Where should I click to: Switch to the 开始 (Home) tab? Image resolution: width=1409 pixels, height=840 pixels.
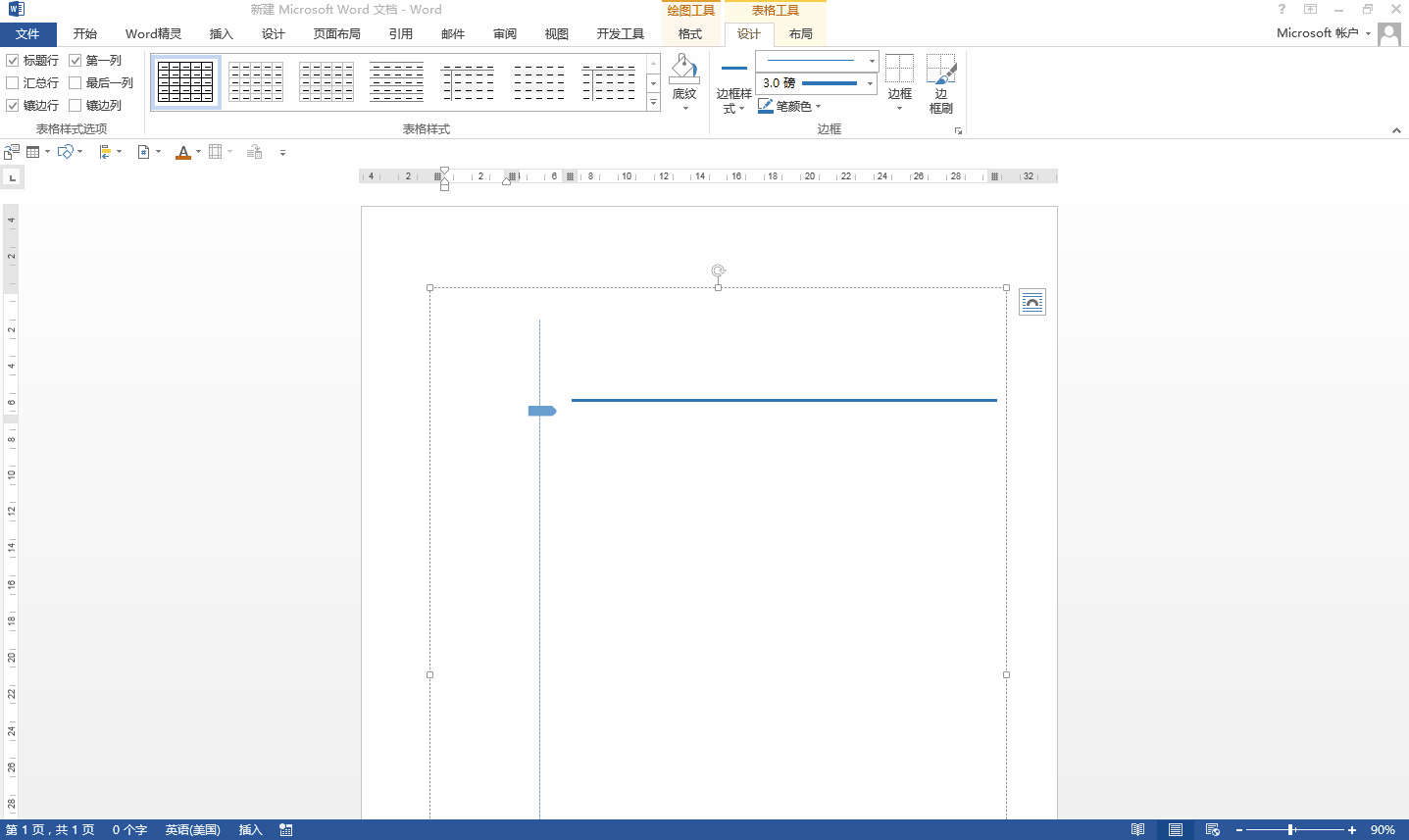[85, 34]
